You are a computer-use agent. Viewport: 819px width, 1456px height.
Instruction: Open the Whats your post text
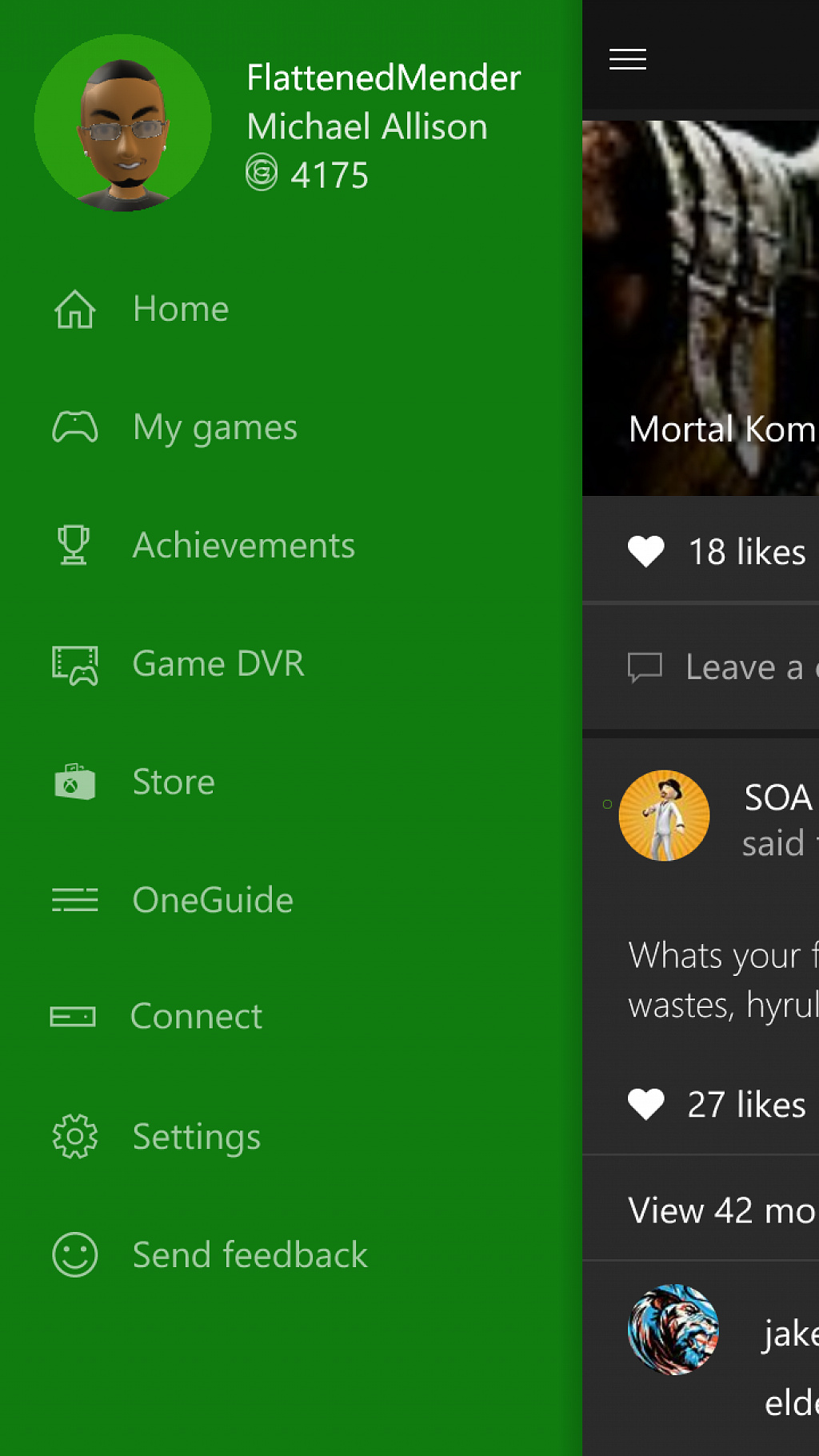(723, 980)
